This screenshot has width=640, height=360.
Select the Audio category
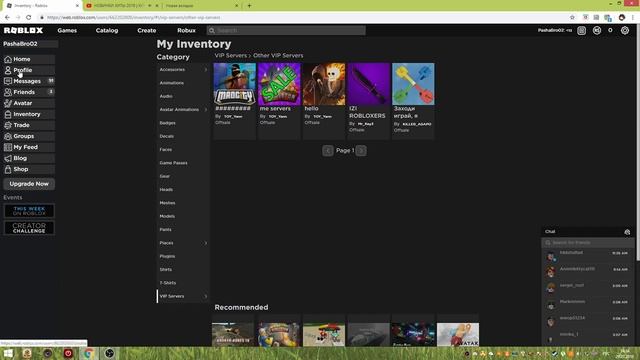166,96
